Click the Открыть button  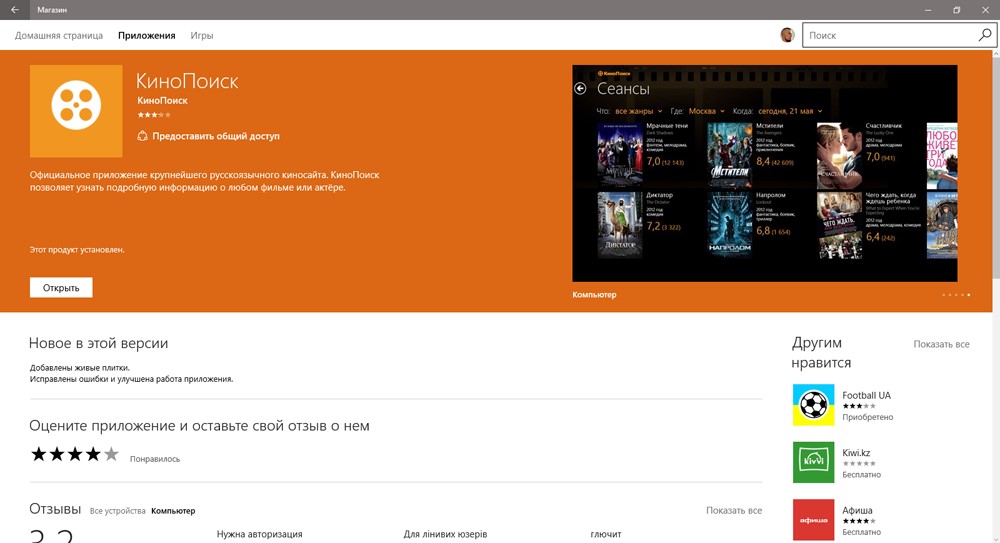[61, 288]
